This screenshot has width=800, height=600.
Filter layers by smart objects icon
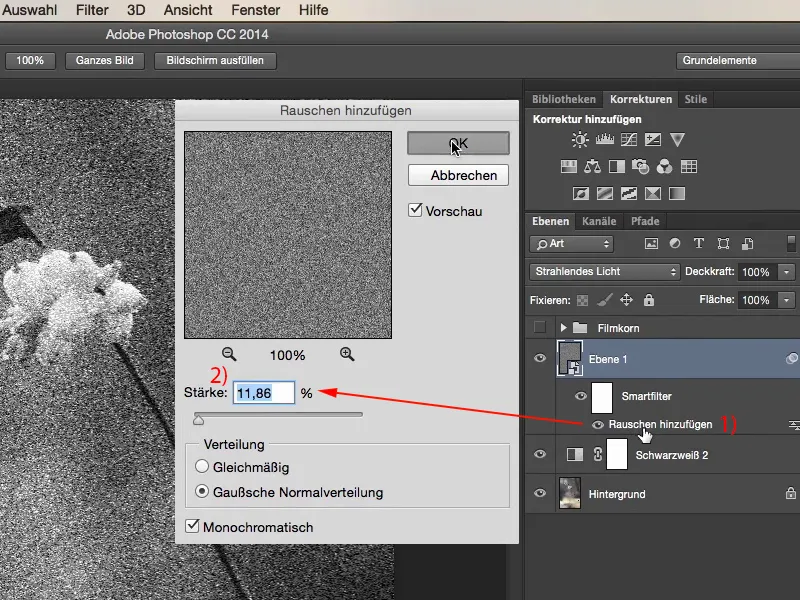[x=747, y=243]
